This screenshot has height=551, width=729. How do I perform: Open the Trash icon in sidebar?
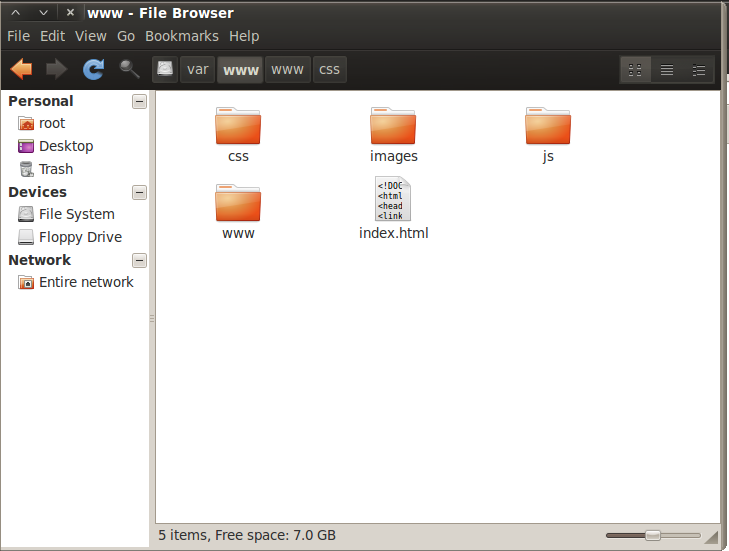(27, 169)
